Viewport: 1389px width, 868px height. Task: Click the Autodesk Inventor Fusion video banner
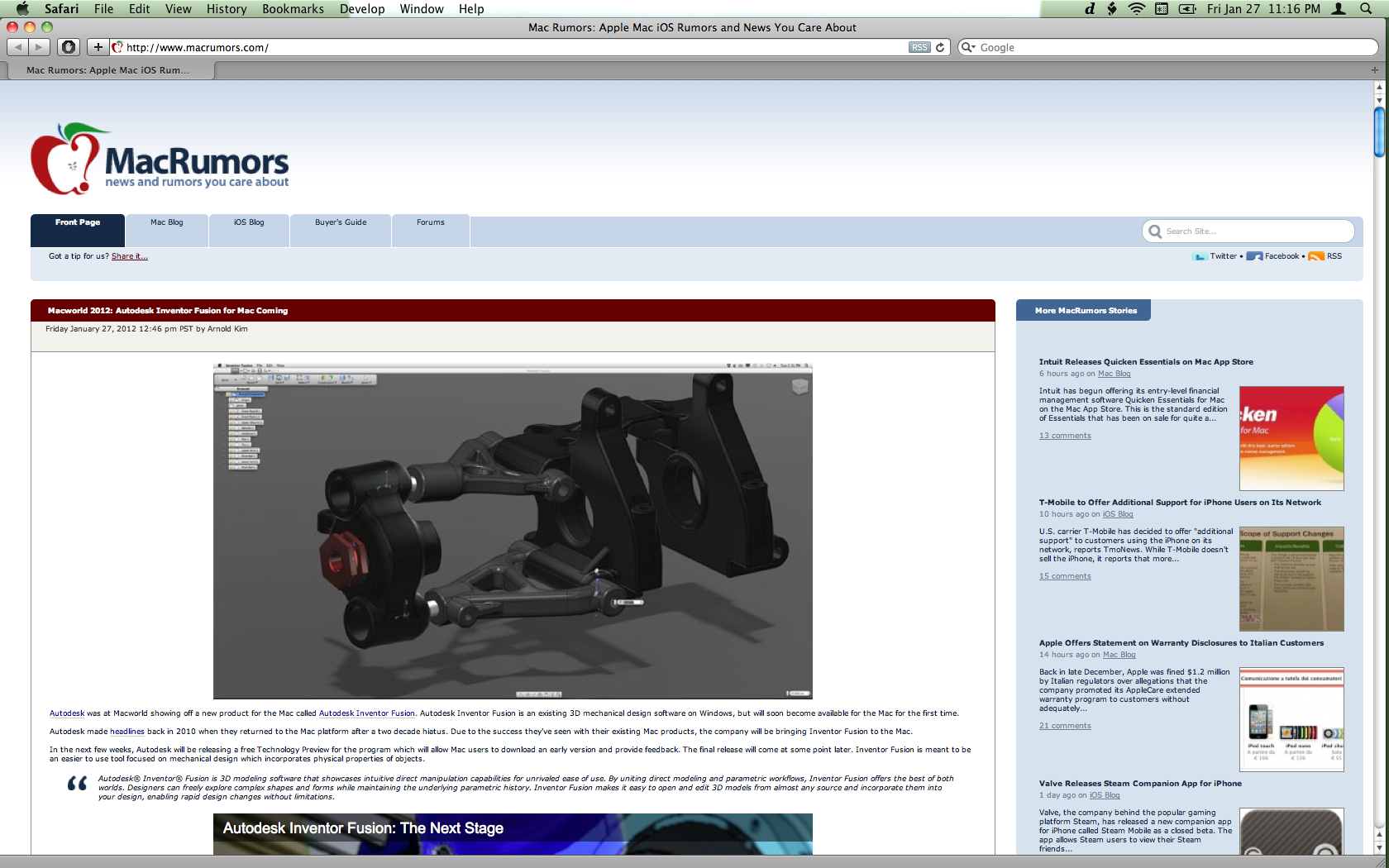tap(513, 833)
